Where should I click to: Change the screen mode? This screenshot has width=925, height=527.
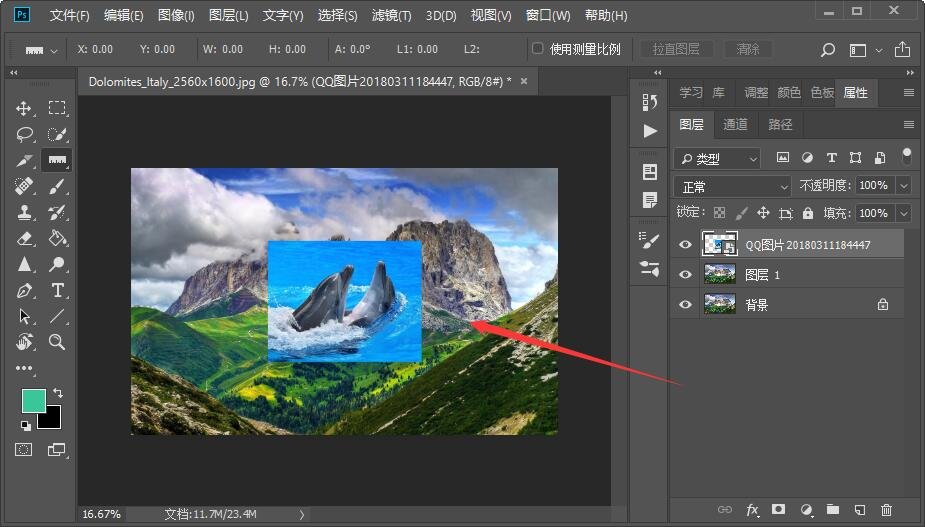(x=57, y=450)
